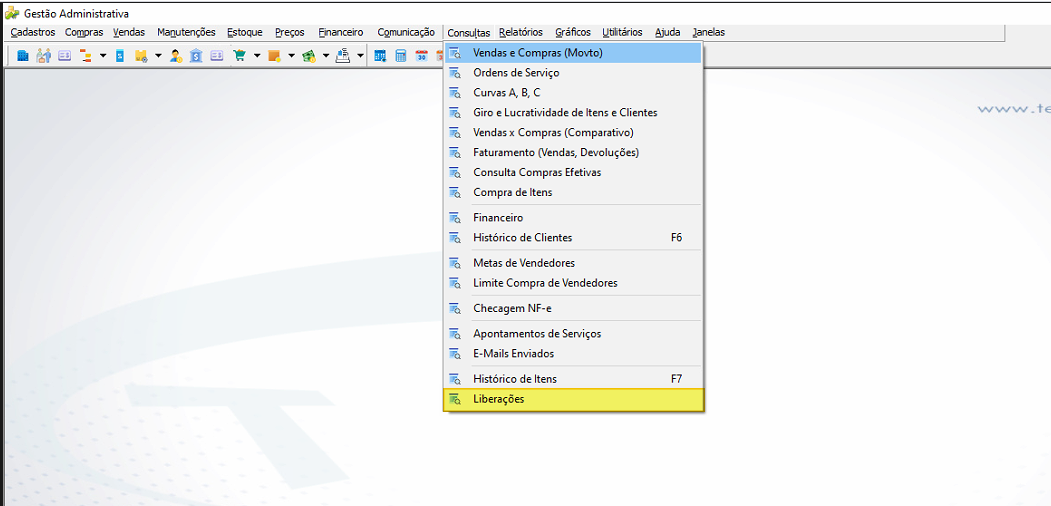The image size is (1051, 506).
Task: Open the Financeiro menu bar item
Action: tap(341, 32)
